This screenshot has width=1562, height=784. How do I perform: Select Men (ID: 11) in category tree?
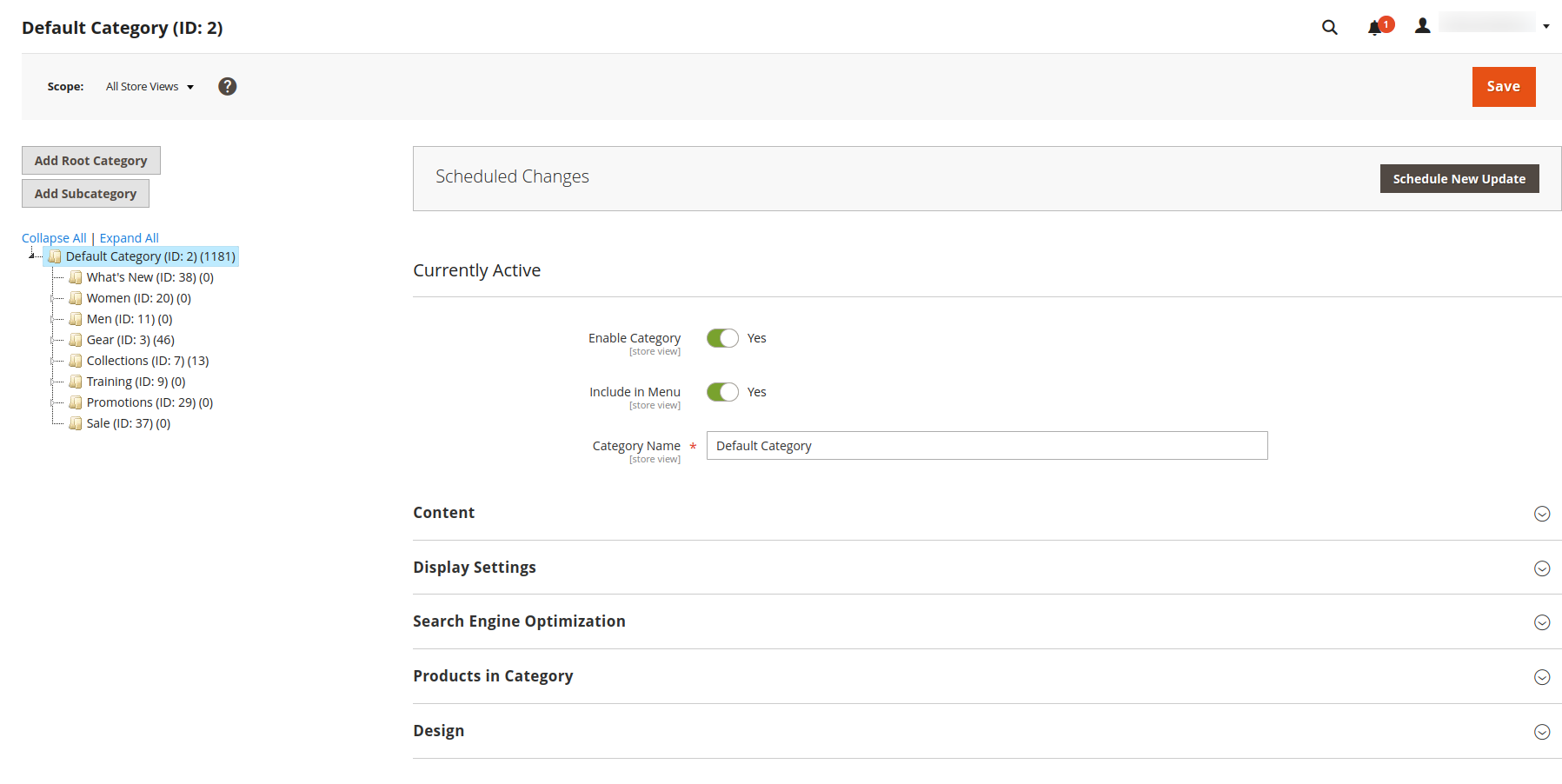[130, 319]
